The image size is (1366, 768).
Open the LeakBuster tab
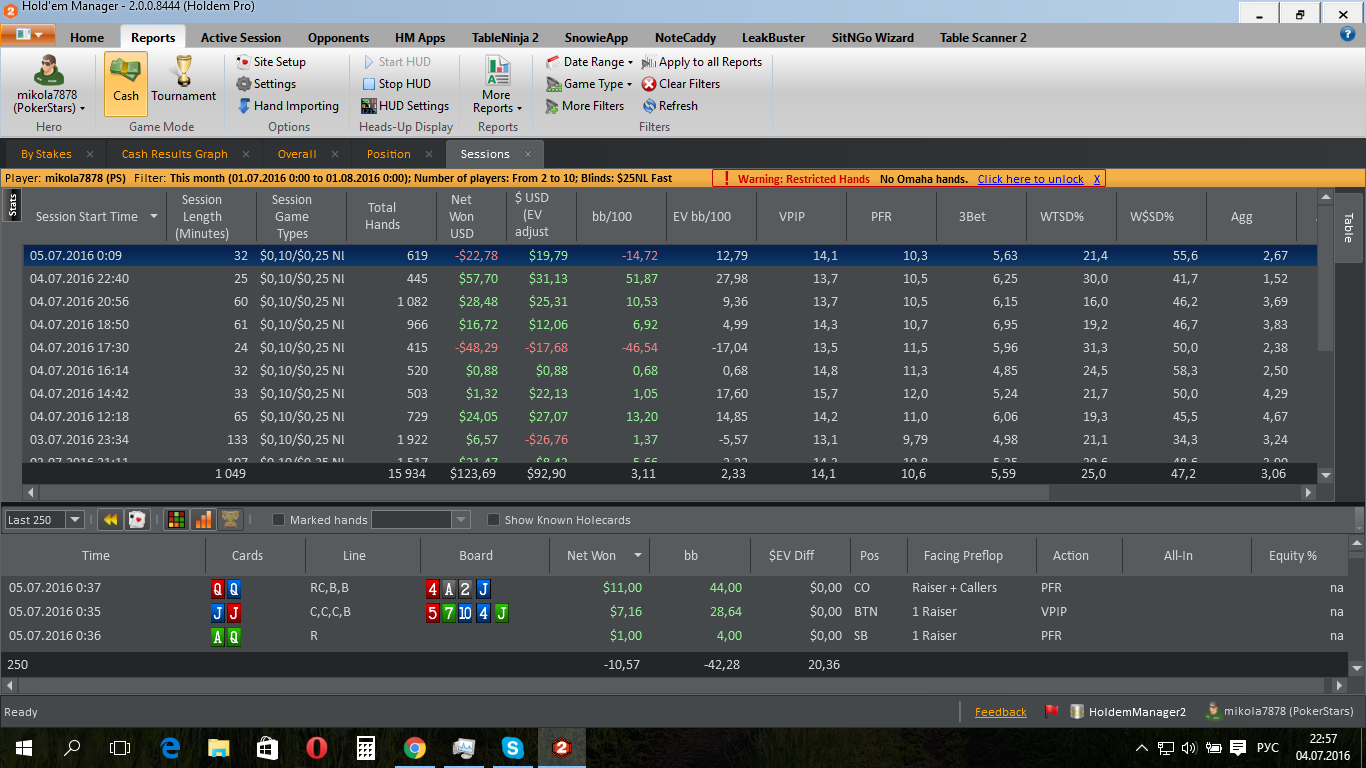(x=773, y=38)
